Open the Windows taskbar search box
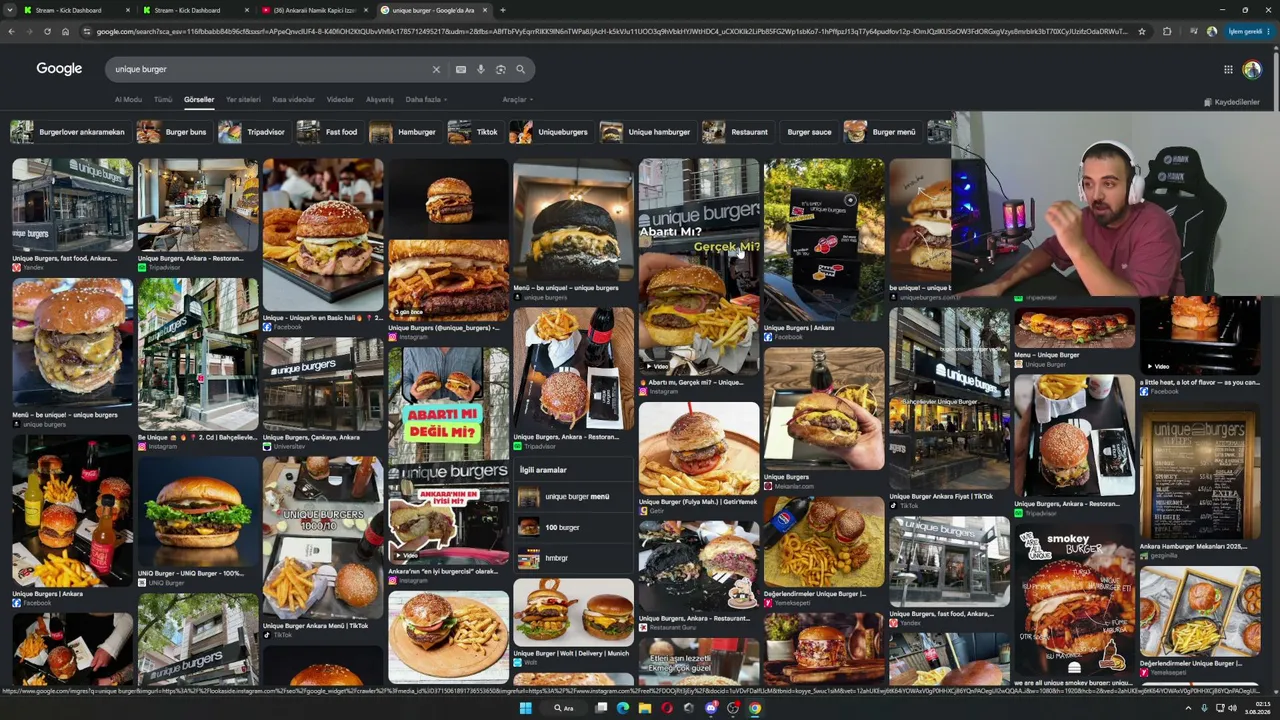 565,708
